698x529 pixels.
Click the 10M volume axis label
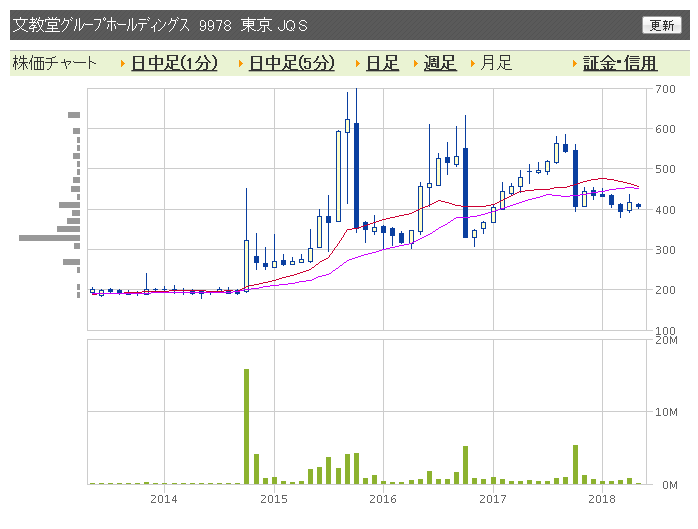pos(666,412)
